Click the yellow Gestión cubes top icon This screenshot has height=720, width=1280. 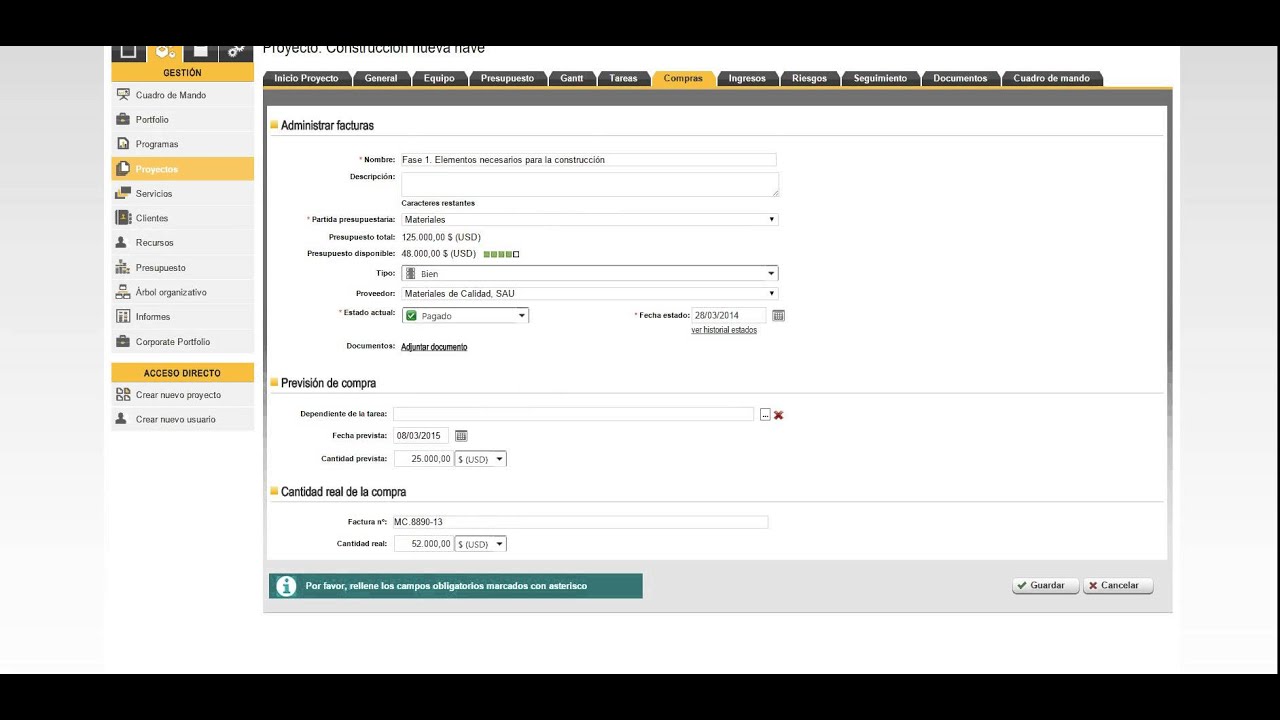165,52
